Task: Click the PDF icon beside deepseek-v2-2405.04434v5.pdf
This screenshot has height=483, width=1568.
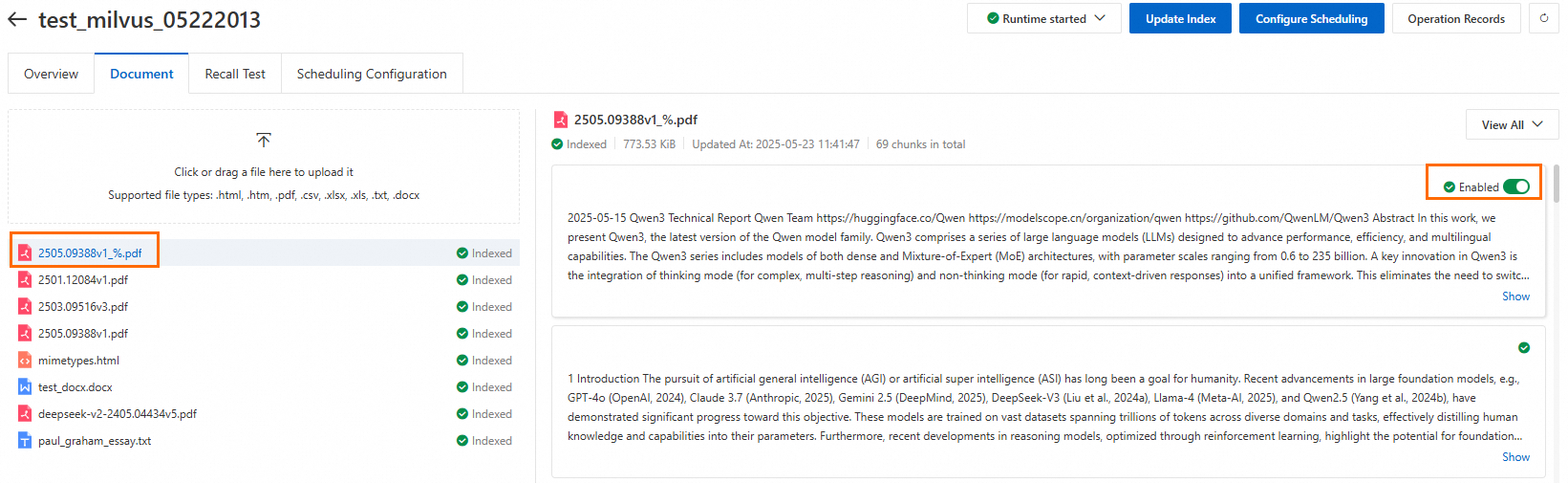Action: click(x=25, y=414)
